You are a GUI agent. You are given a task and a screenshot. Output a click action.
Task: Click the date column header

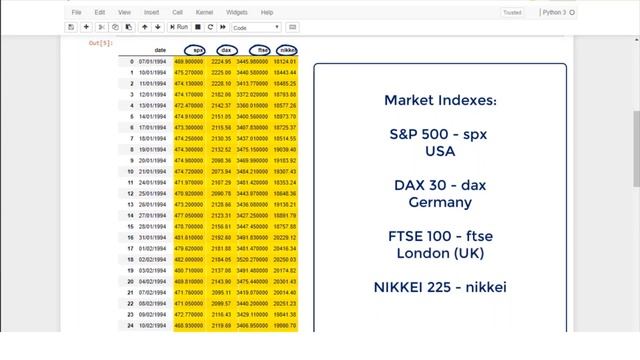160,50
